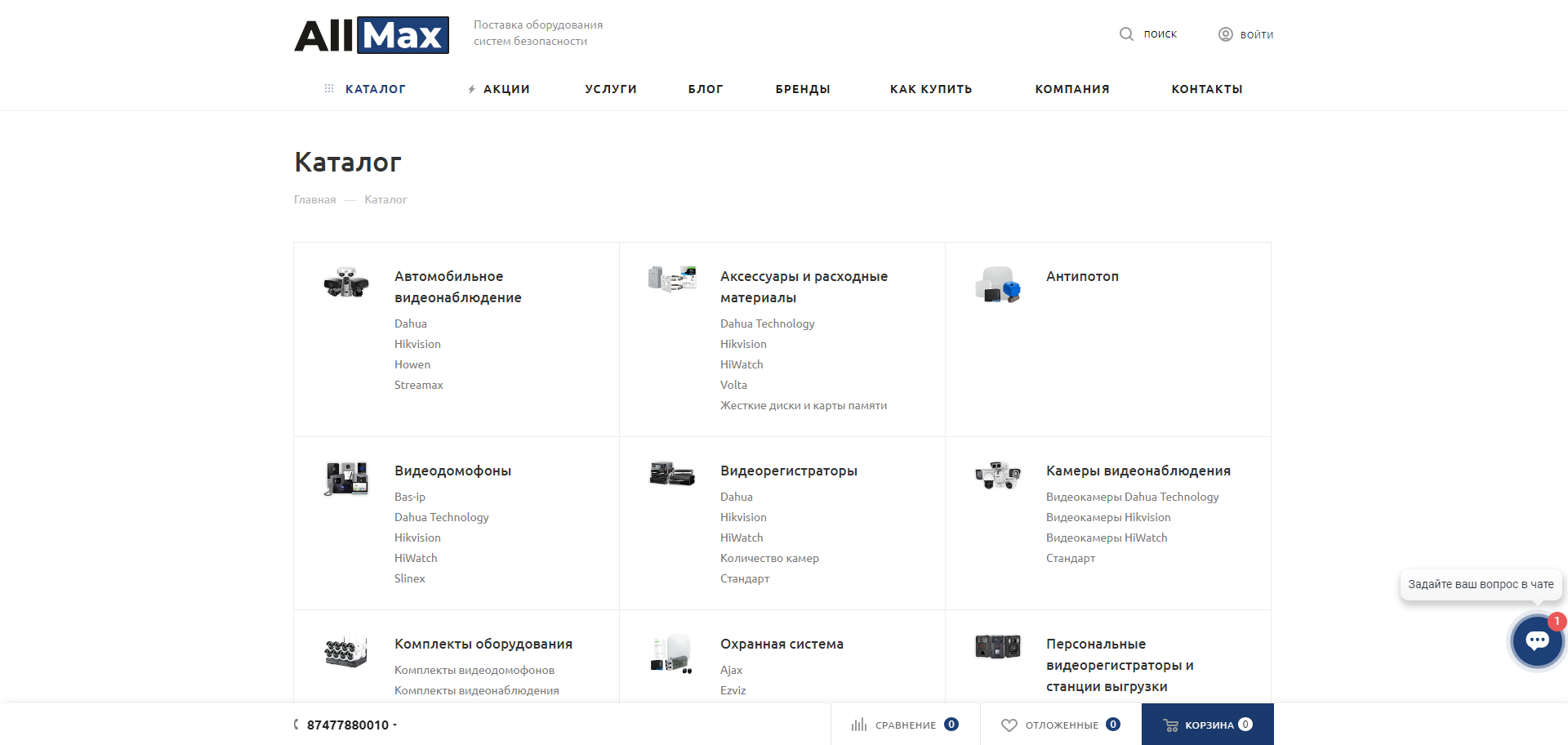Click the comparison bars icon
The height and width of the screenshot is (745, 1568).
pyautogui.click(x=859, y=725)
